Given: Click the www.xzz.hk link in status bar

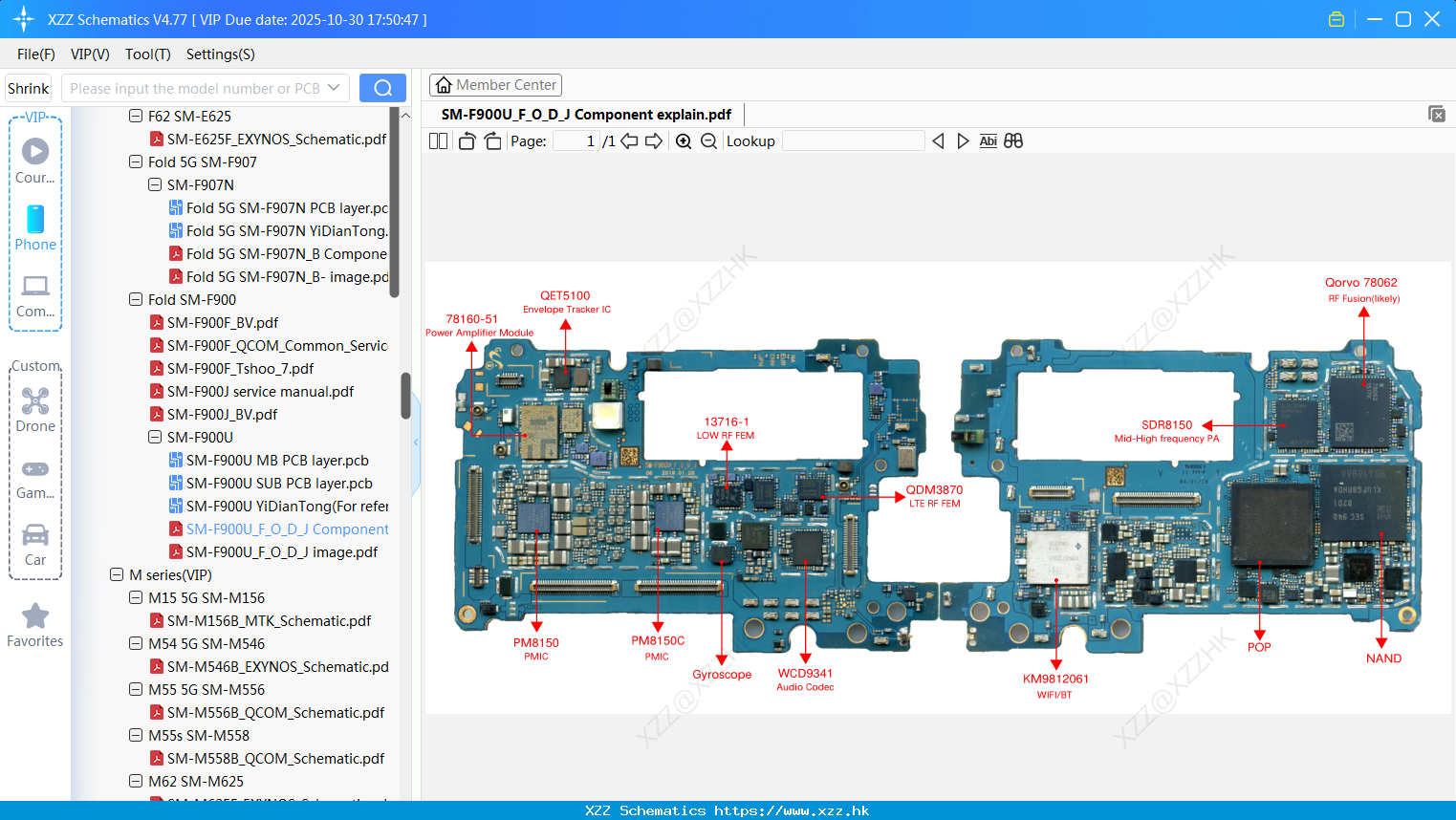Looking at the screenshot, I should [x=792, y=810].
